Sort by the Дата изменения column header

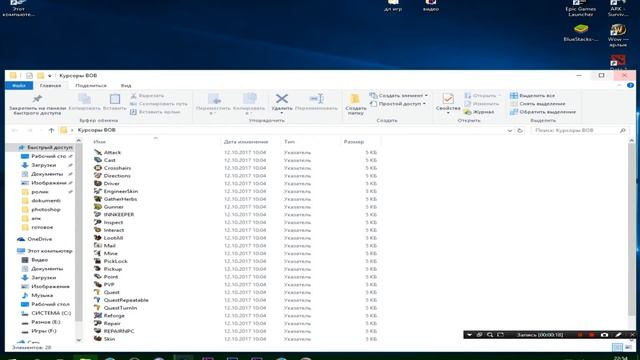click(x=246, y=142)
